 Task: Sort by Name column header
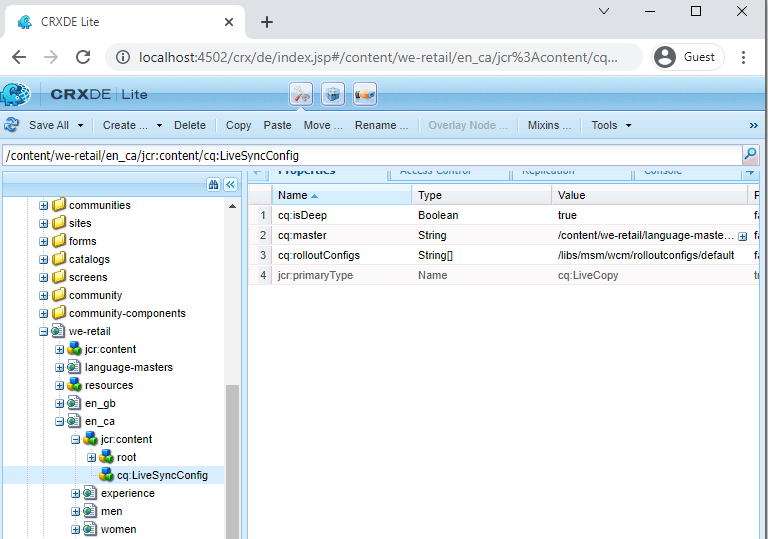[x=342, y=195]
